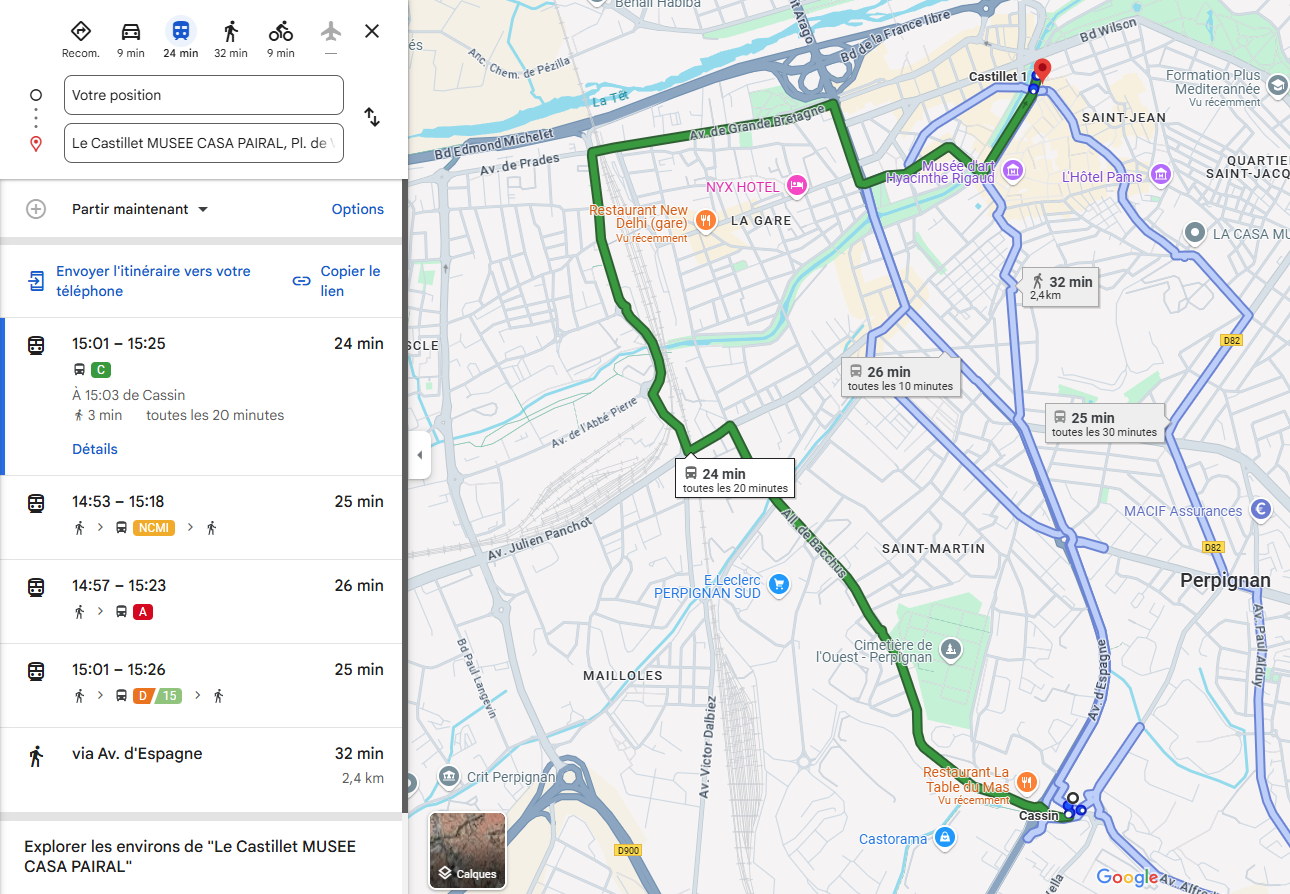This screenshot has height=894, width=1290.
Task: Select the walking route via Av. d'Espagne
Action: [203, 769]
